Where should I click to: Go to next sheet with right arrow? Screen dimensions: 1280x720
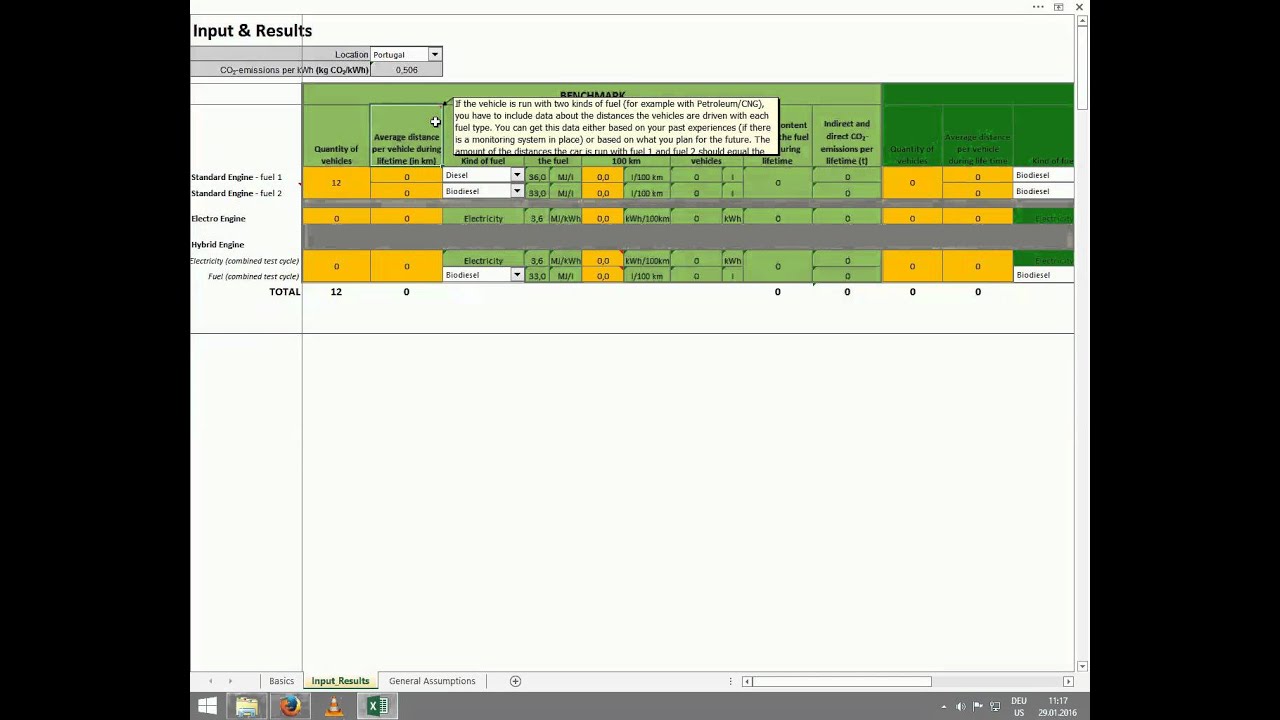pyautogui.click(x=230, y=681)
